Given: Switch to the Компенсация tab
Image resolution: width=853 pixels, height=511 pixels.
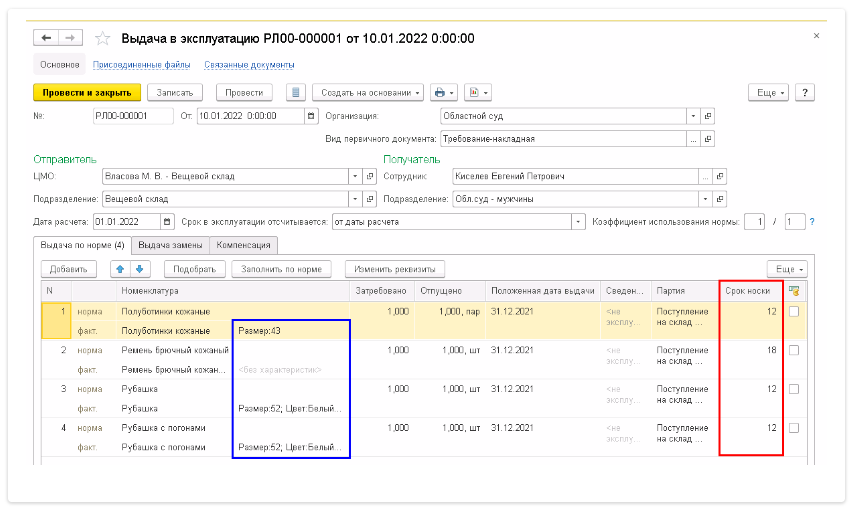Looking at the screenshot, I should 243,245.
